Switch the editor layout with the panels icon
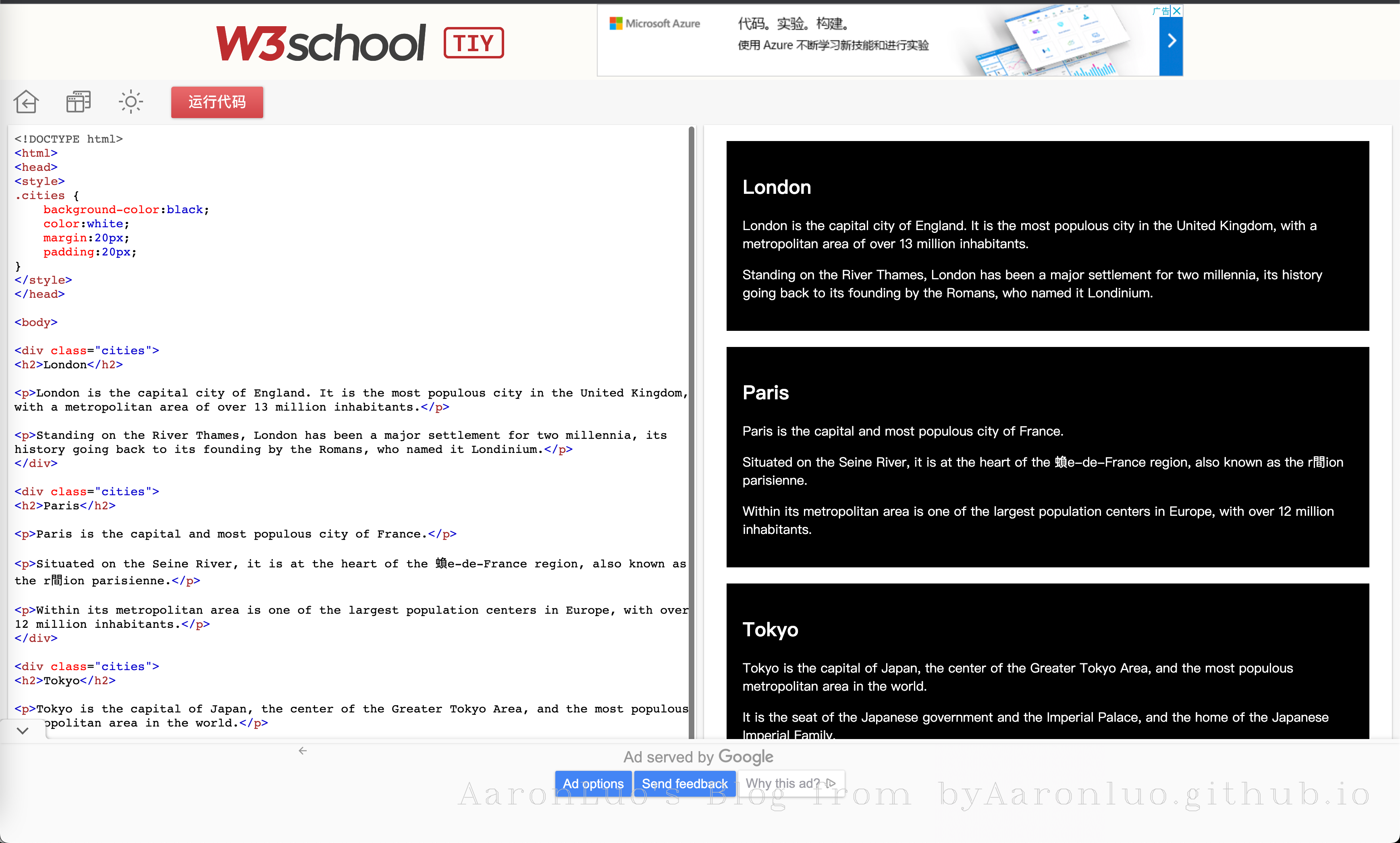 point(78,102)
